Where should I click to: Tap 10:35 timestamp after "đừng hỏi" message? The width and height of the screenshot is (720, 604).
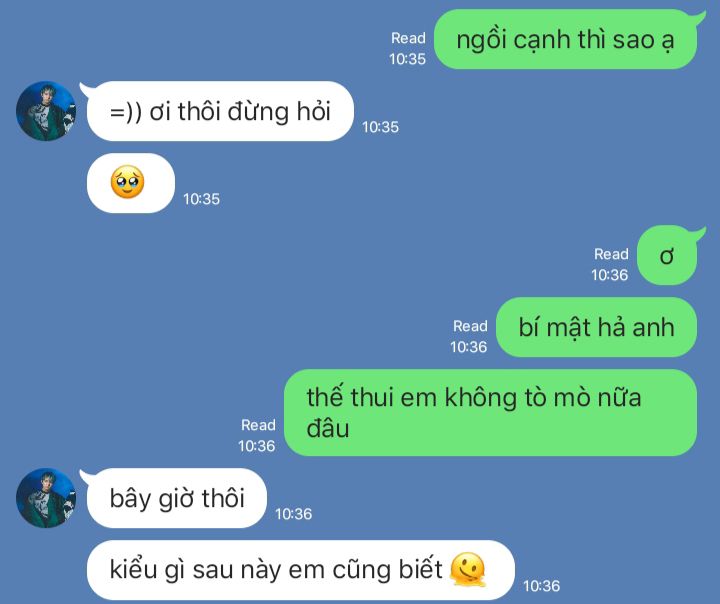tap(380, 127)
